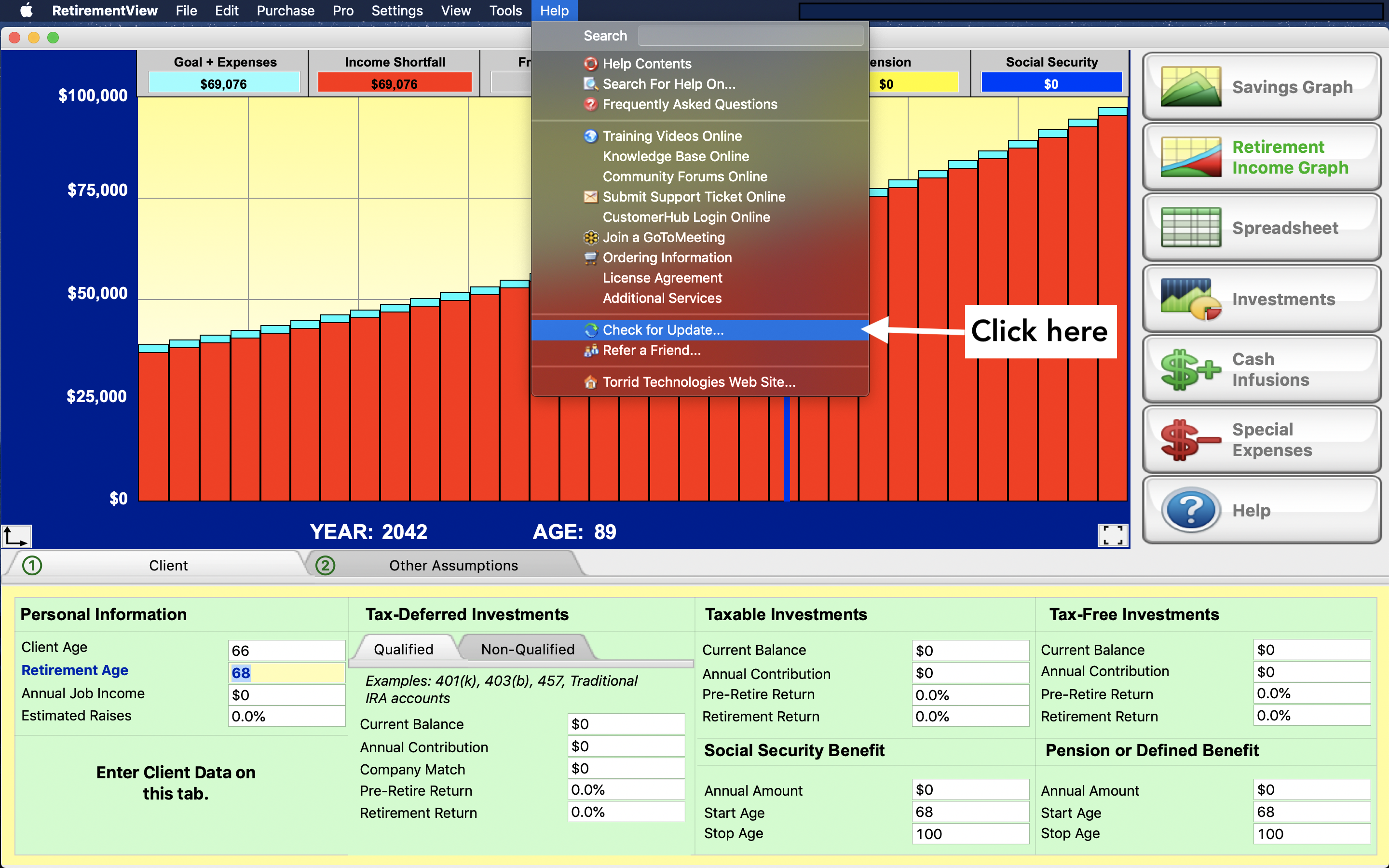Click the blue year marker line in graph
The width and height of the screenshot is (1389, 868).
pos(787,449)
